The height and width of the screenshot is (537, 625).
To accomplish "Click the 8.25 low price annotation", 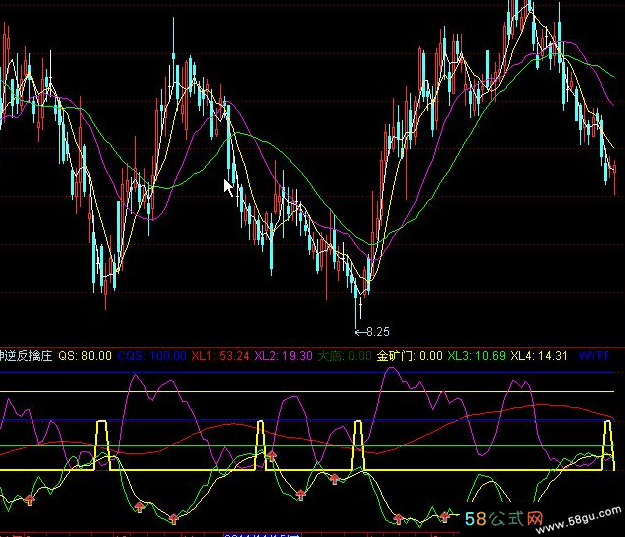I will click(x=376, y=331).
